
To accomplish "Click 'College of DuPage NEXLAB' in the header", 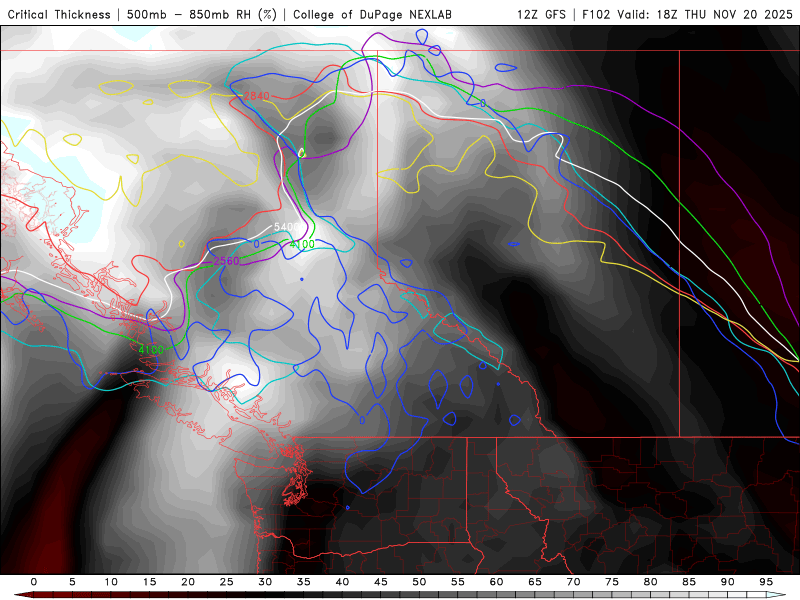I will coord(372,14).
